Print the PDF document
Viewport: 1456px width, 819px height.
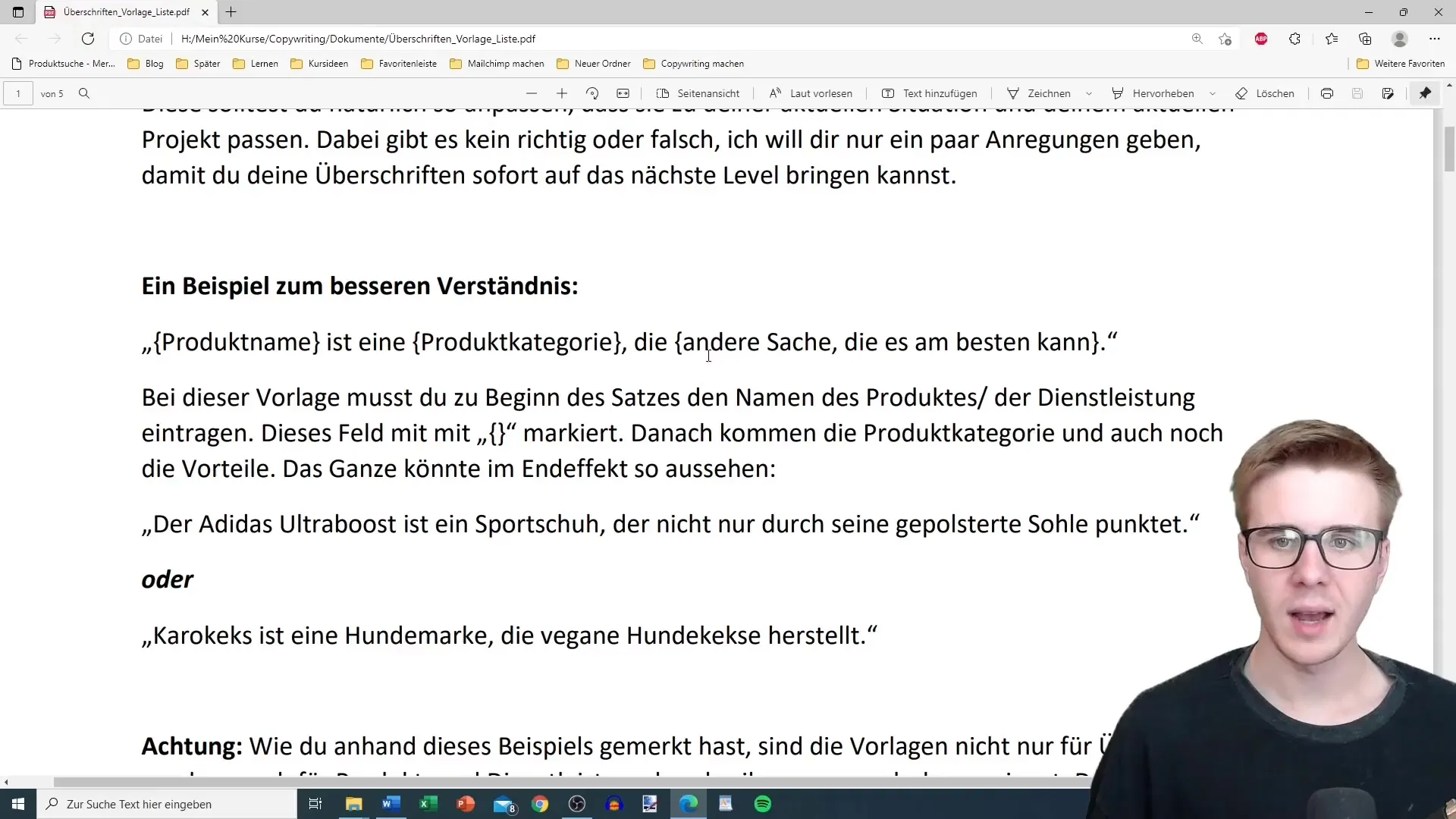click(1327, 93)
